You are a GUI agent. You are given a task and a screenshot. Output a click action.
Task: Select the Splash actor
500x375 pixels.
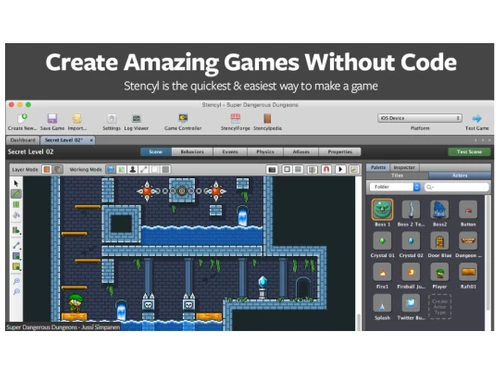tap(382, 303)
